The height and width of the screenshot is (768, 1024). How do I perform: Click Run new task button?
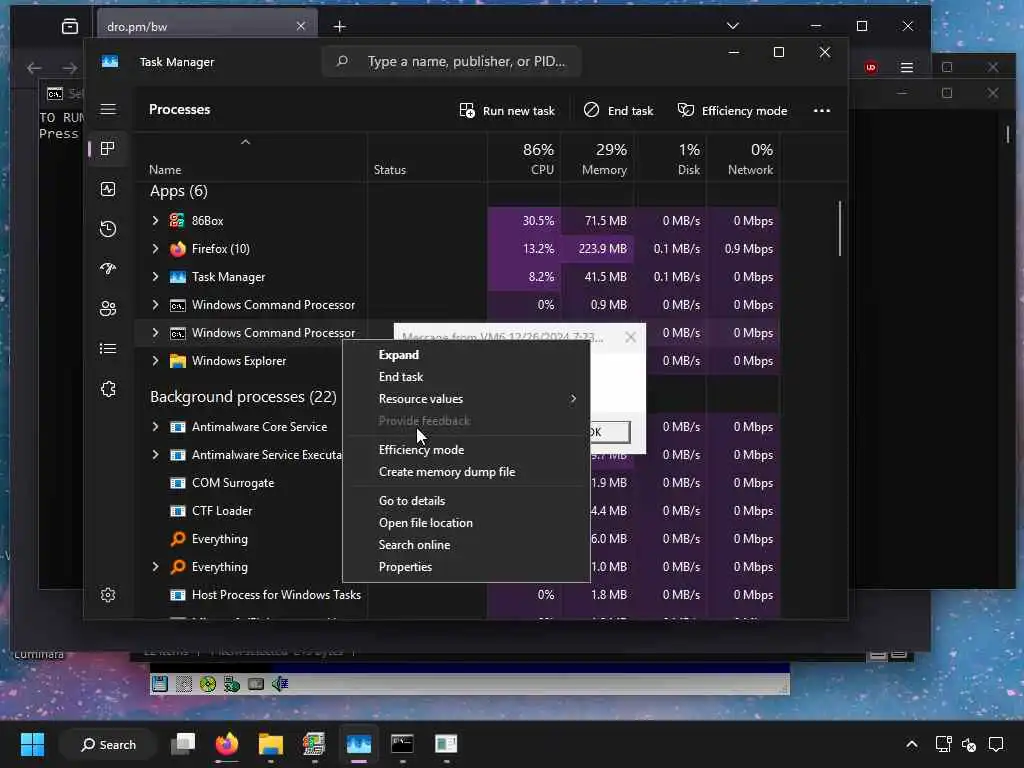pos(507,110)
